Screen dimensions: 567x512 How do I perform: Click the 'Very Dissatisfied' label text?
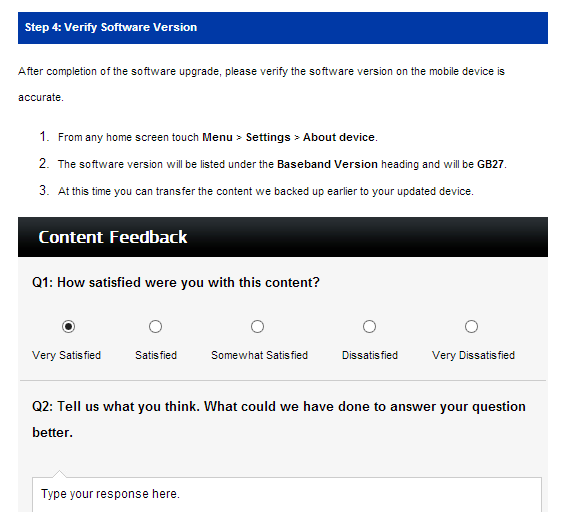pyautogui.click(x=473, y=355)
